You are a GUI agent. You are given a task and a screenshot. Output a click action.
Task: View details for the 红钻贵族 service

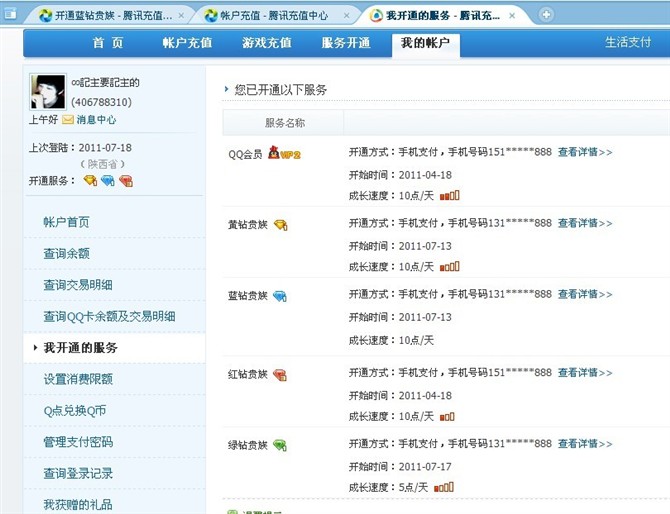tap(585, 373)
